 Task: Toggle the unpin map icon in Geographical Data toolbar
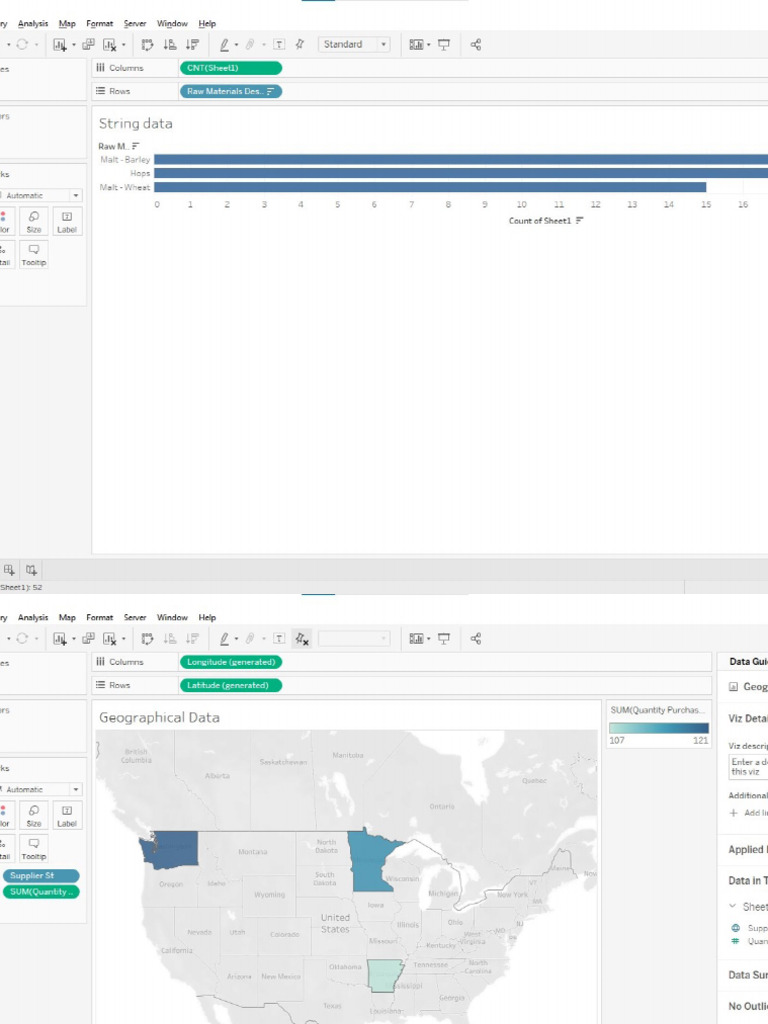click(301, 639)
